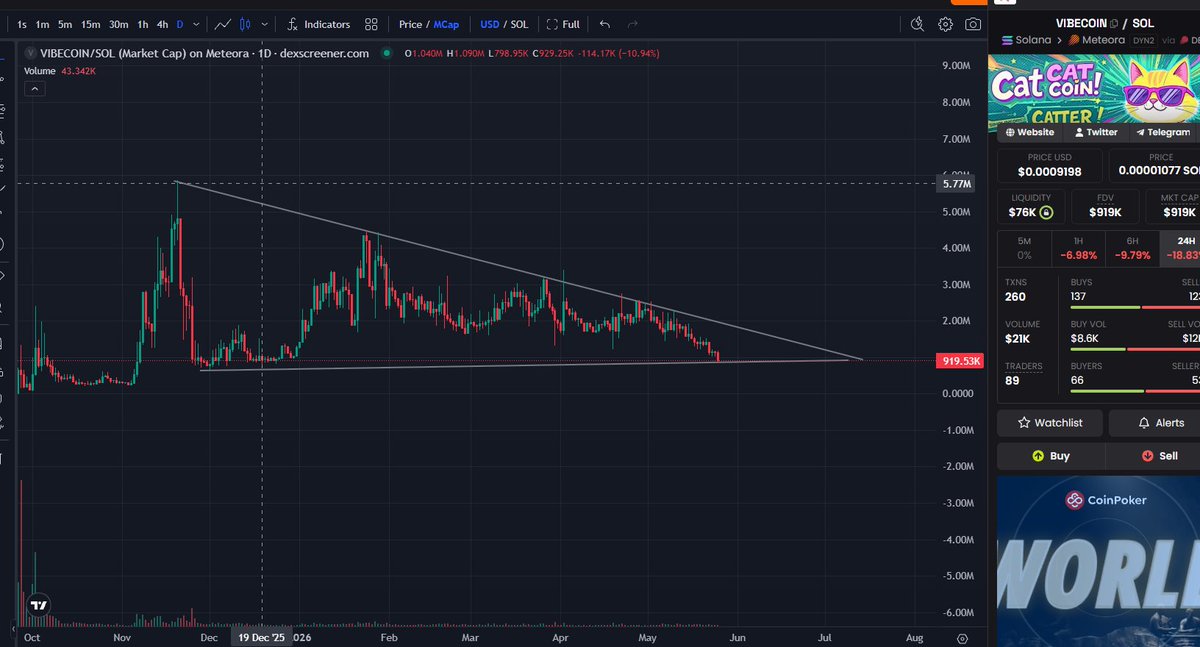1200x647 pixels.
Task: Set chart currency to USD
Action: pyautogui.click(x=489, y=24)
